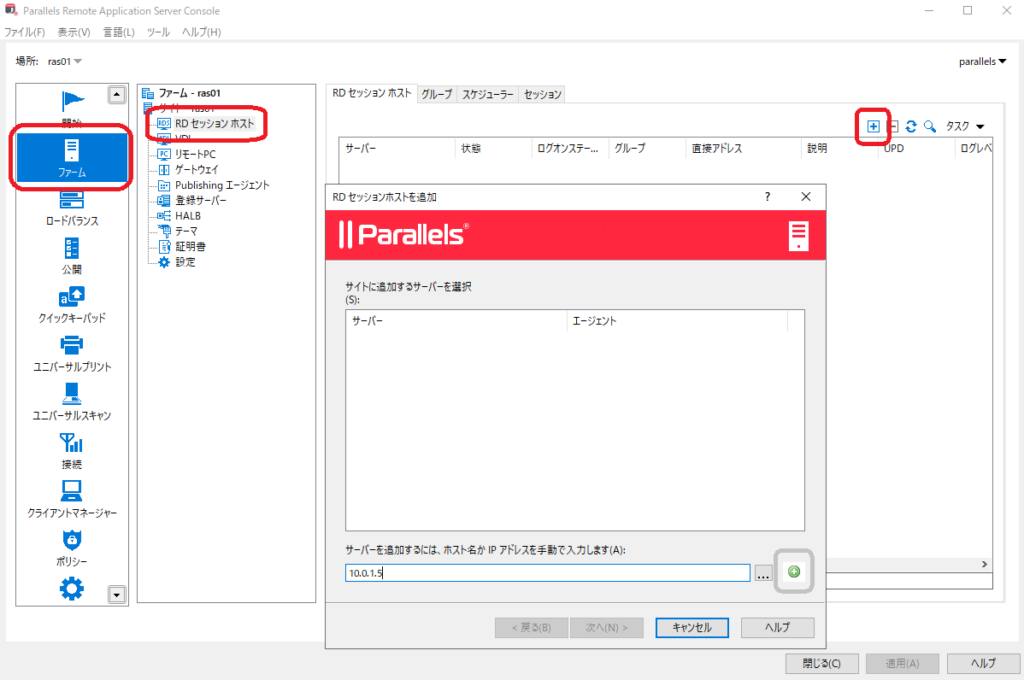This screenshot has height=680, width=1024.
Task: Click the browse ellipsis button
Action: 764,573
